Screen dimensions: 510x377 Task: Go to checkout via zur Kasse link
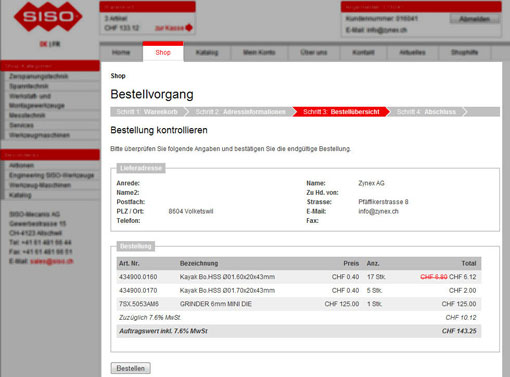tap(169, 28)
